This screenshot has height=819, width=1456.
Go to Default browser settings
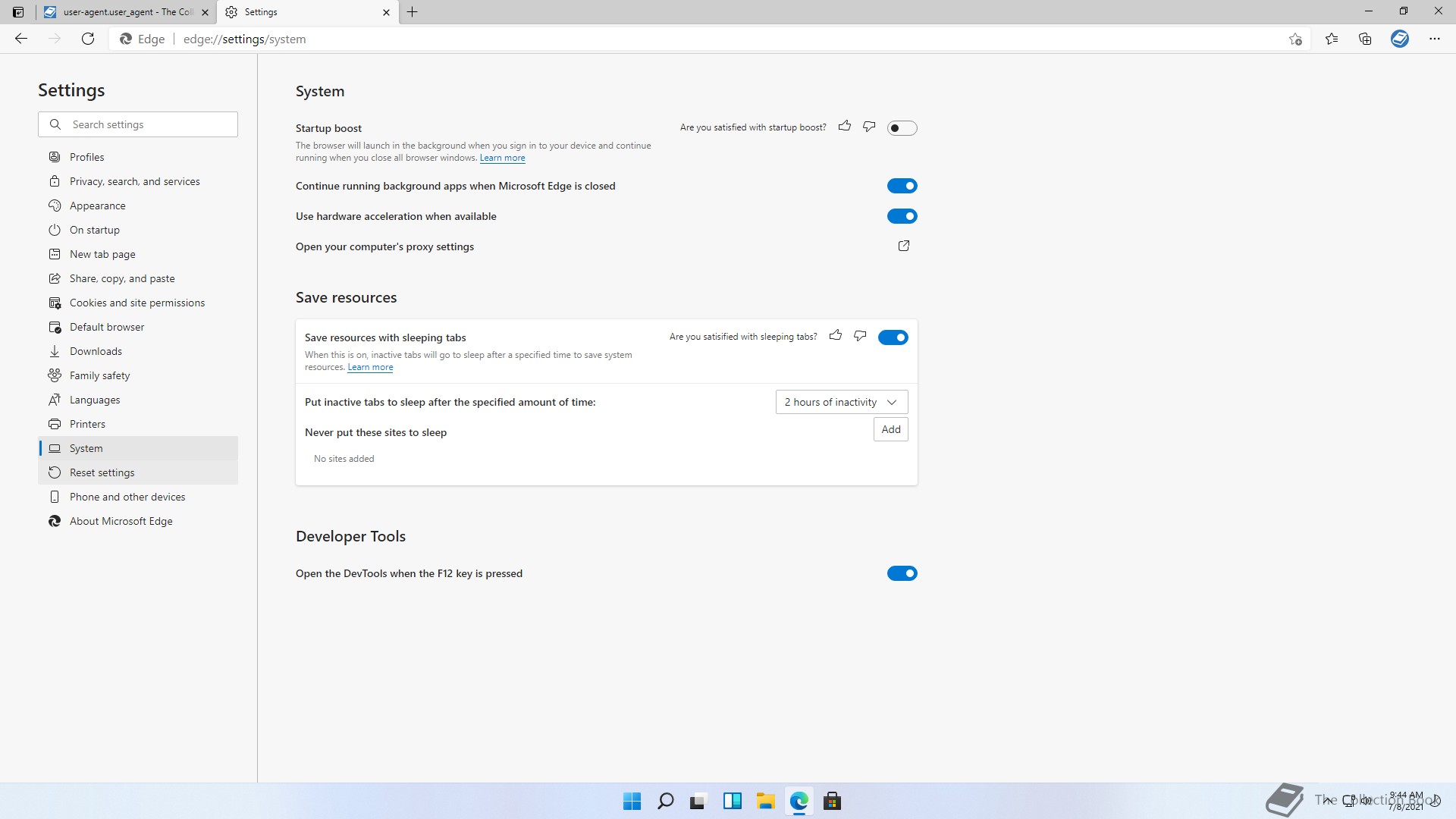point(138,327)
